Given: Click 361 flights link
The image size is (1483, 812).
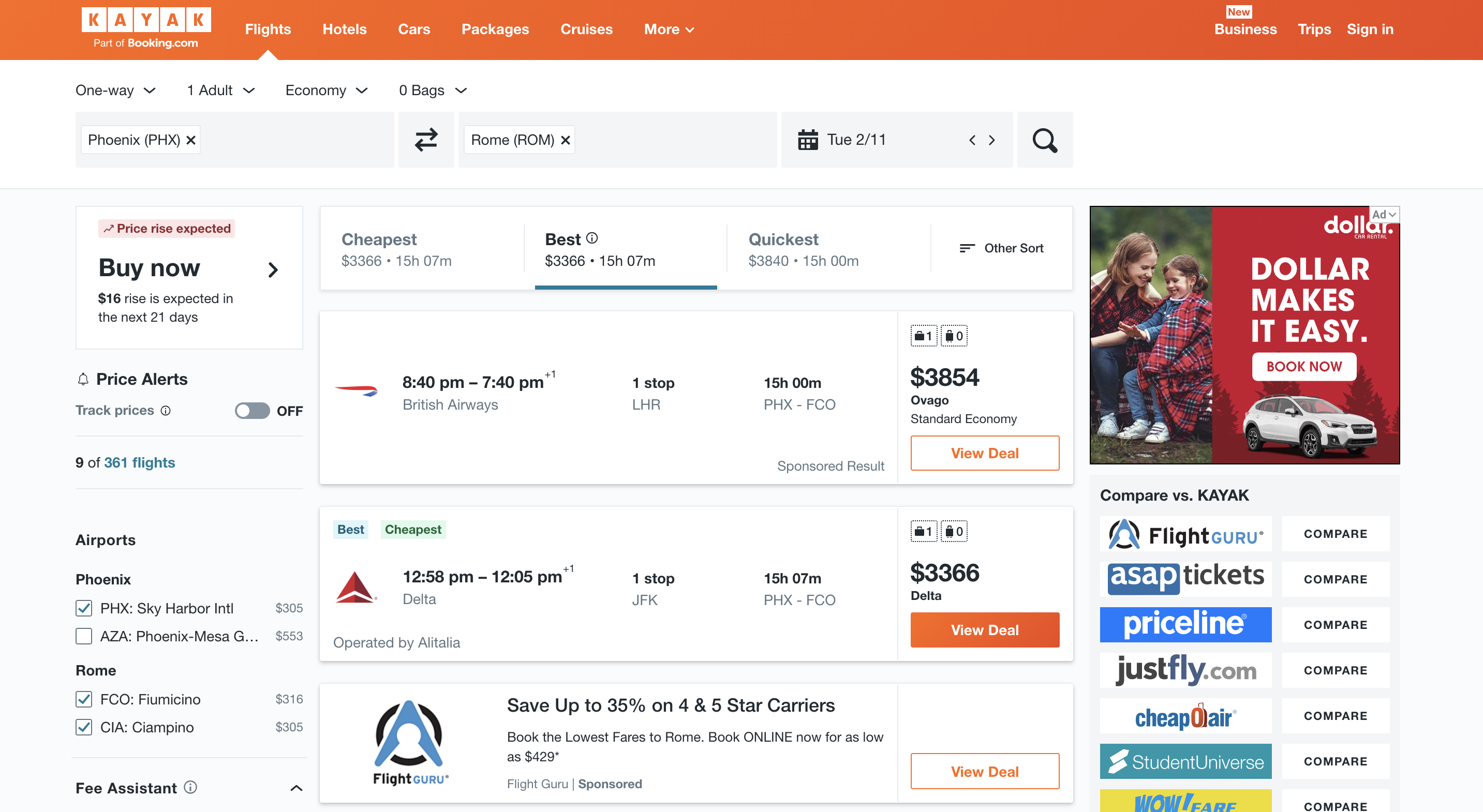Looking at the screenshot, I should [x=139, y=462].
